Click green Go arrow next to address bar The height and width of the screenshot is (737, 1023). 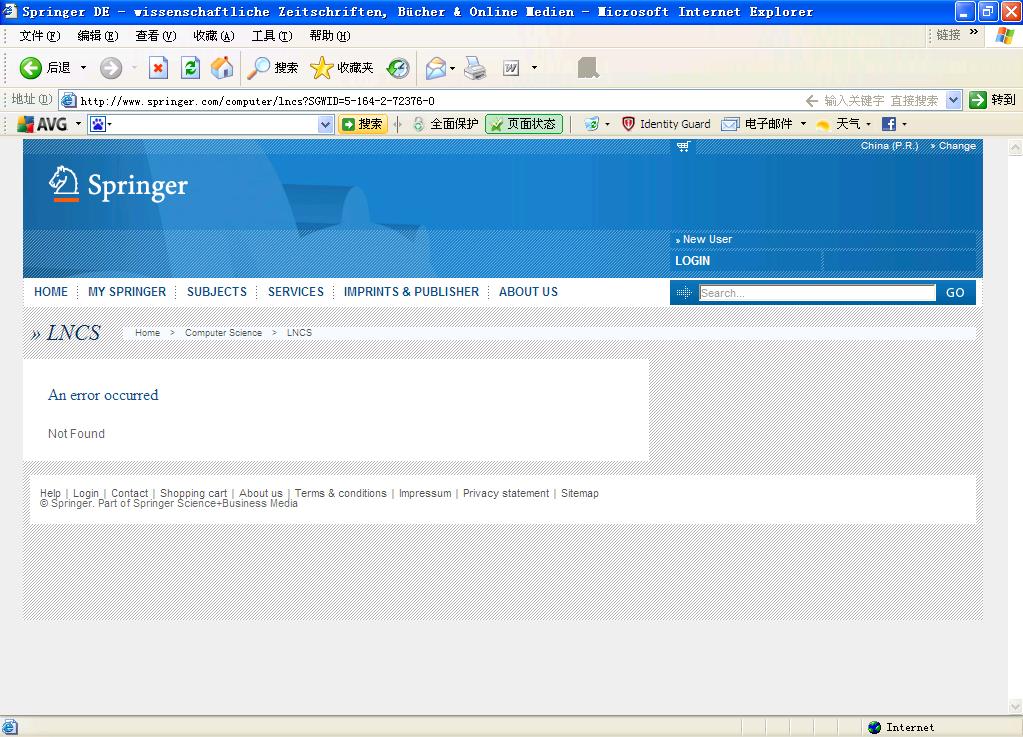tap(977, 100)
